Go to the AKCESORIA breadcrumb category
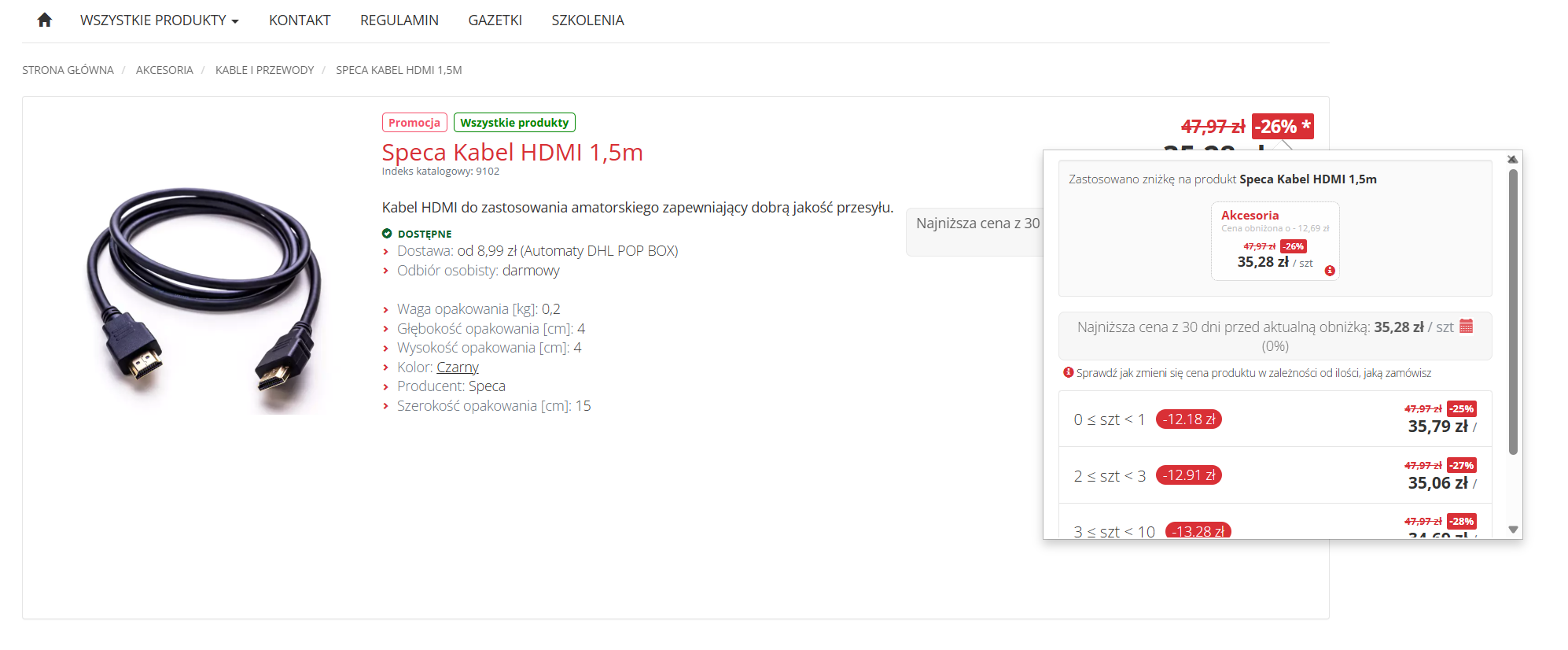This screenshot has width=1568, height=650. tap(164, 70)
